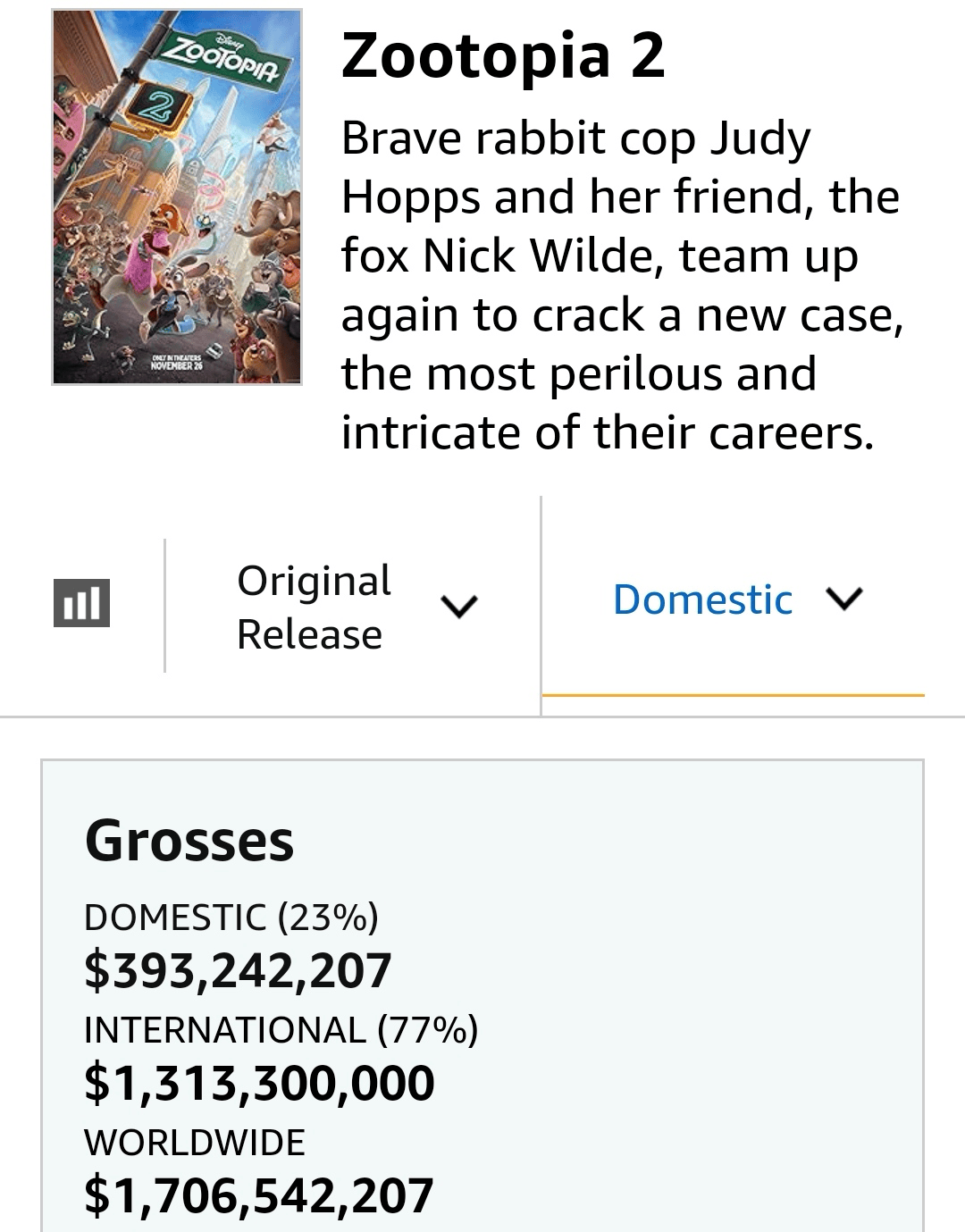Open the Zootopia 2 poster thumbnail
This screenshot has height=1232, width=965.
coord(177,197)
